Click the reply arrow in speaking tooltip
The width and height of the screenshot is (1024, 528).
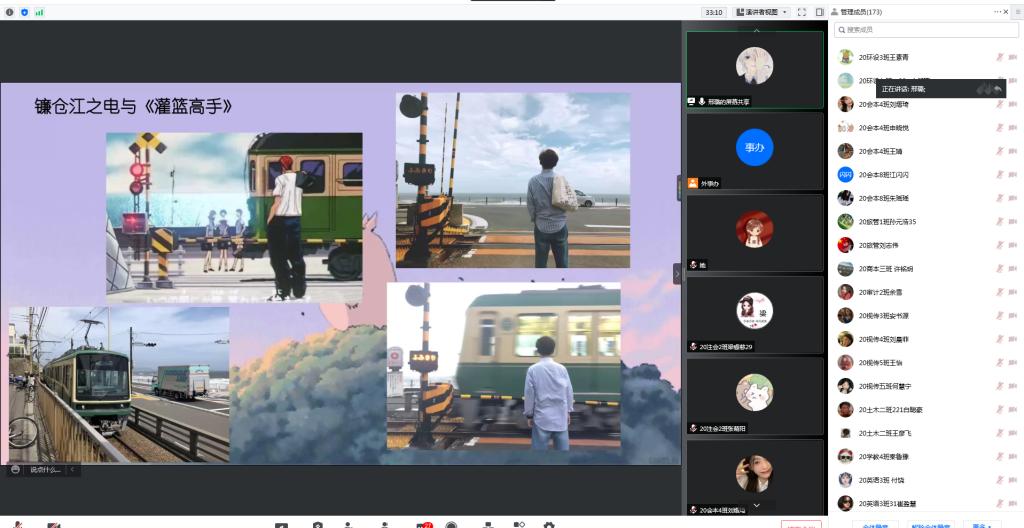[997, 89]
